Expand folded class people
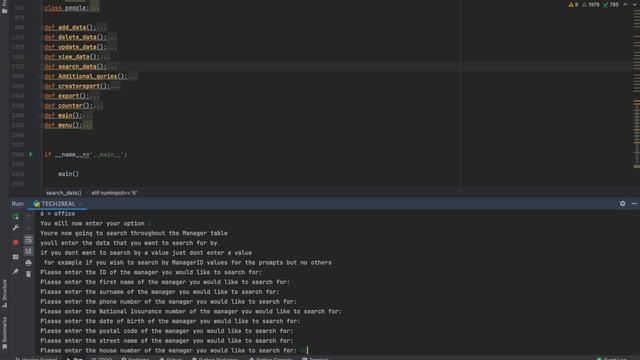This screenshot has width=640, height=360. (94, 8)
